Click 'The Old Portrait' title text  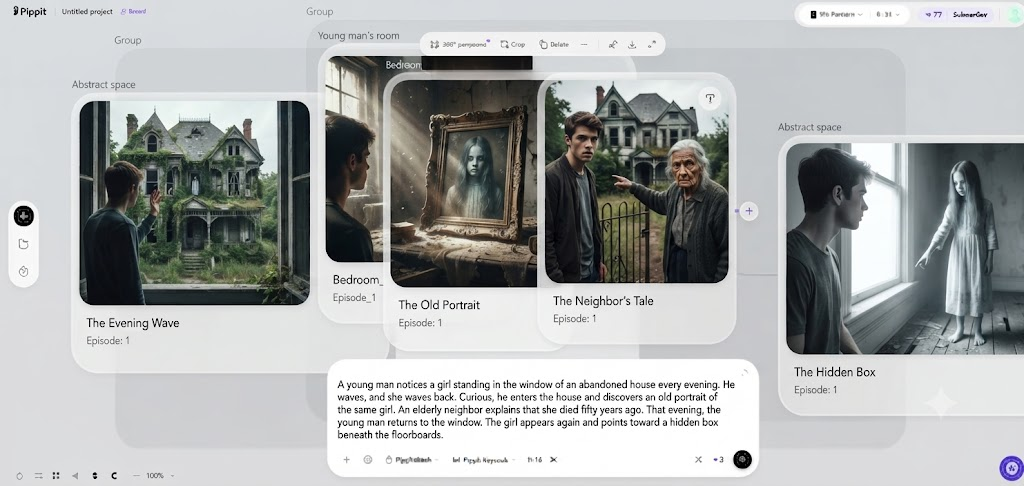(439, 305)
